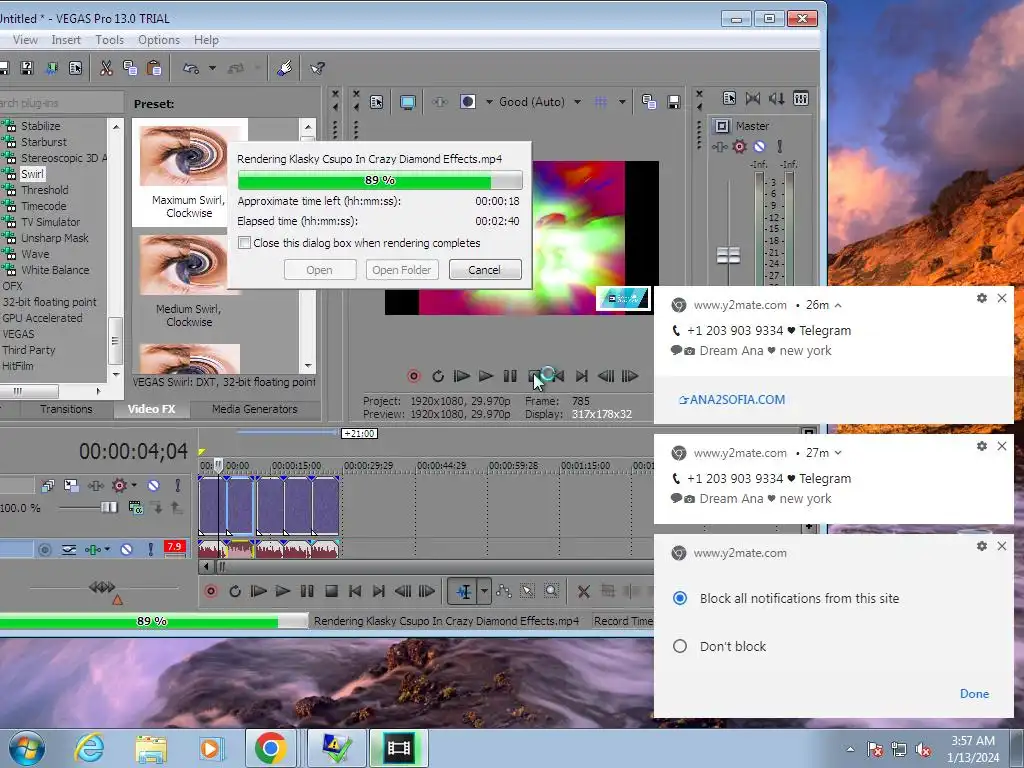Open video track FX dropdown arrow

pyautogui.click(x=134, y=485)
